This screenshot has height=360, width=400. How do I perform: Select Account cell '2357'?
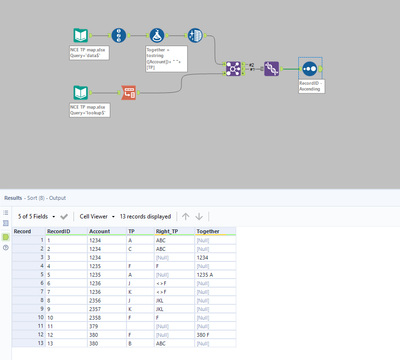coord(107,309)
